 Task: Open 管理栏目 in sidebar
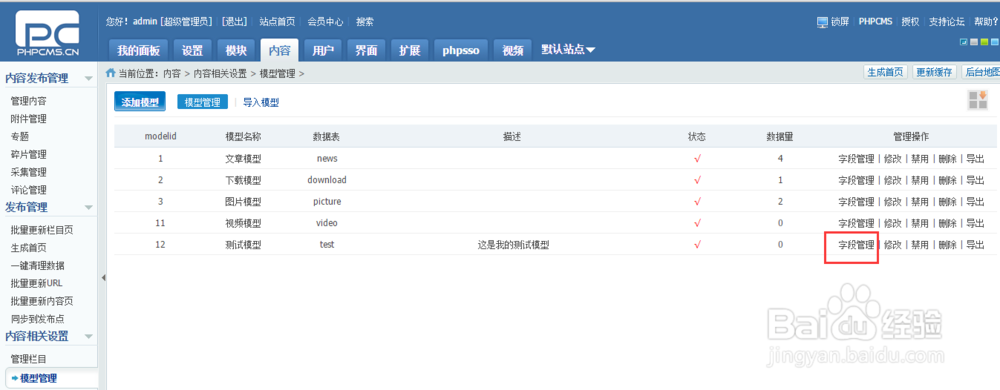click(29, 359)
